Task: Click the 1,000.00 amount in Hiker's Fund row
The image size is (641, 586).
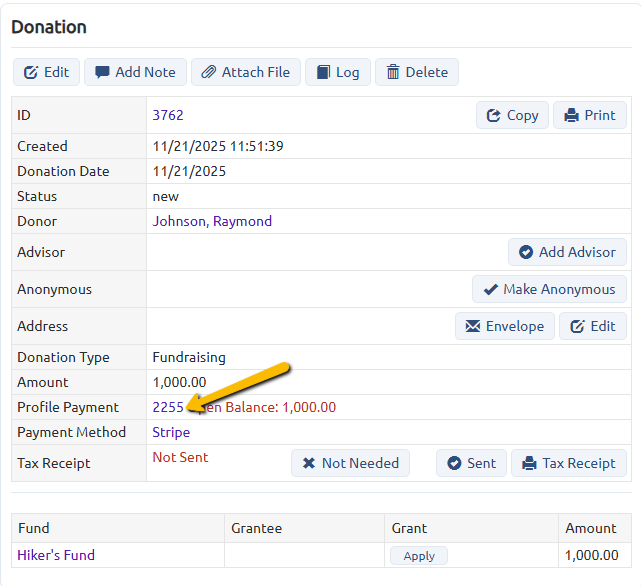Action: [592, 555]
